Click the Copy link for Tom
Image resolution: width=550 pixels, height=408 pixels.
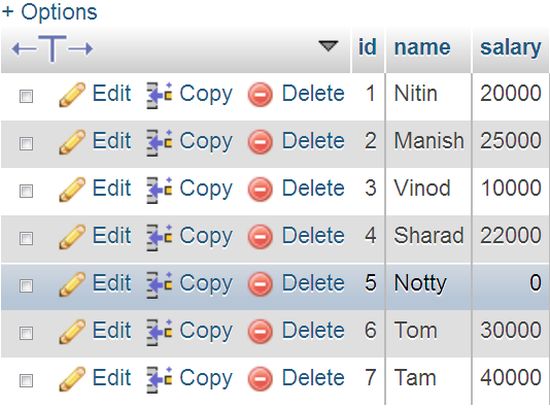[x=206, y=331]
